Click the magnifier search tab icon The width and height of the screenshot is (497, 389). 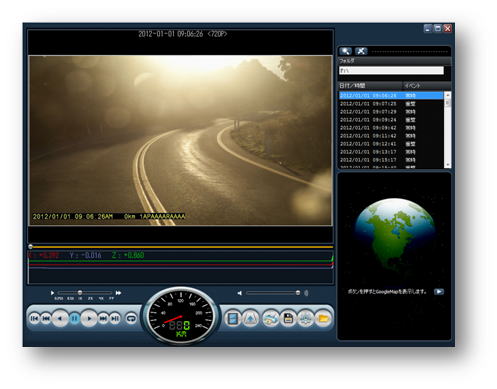345,51
